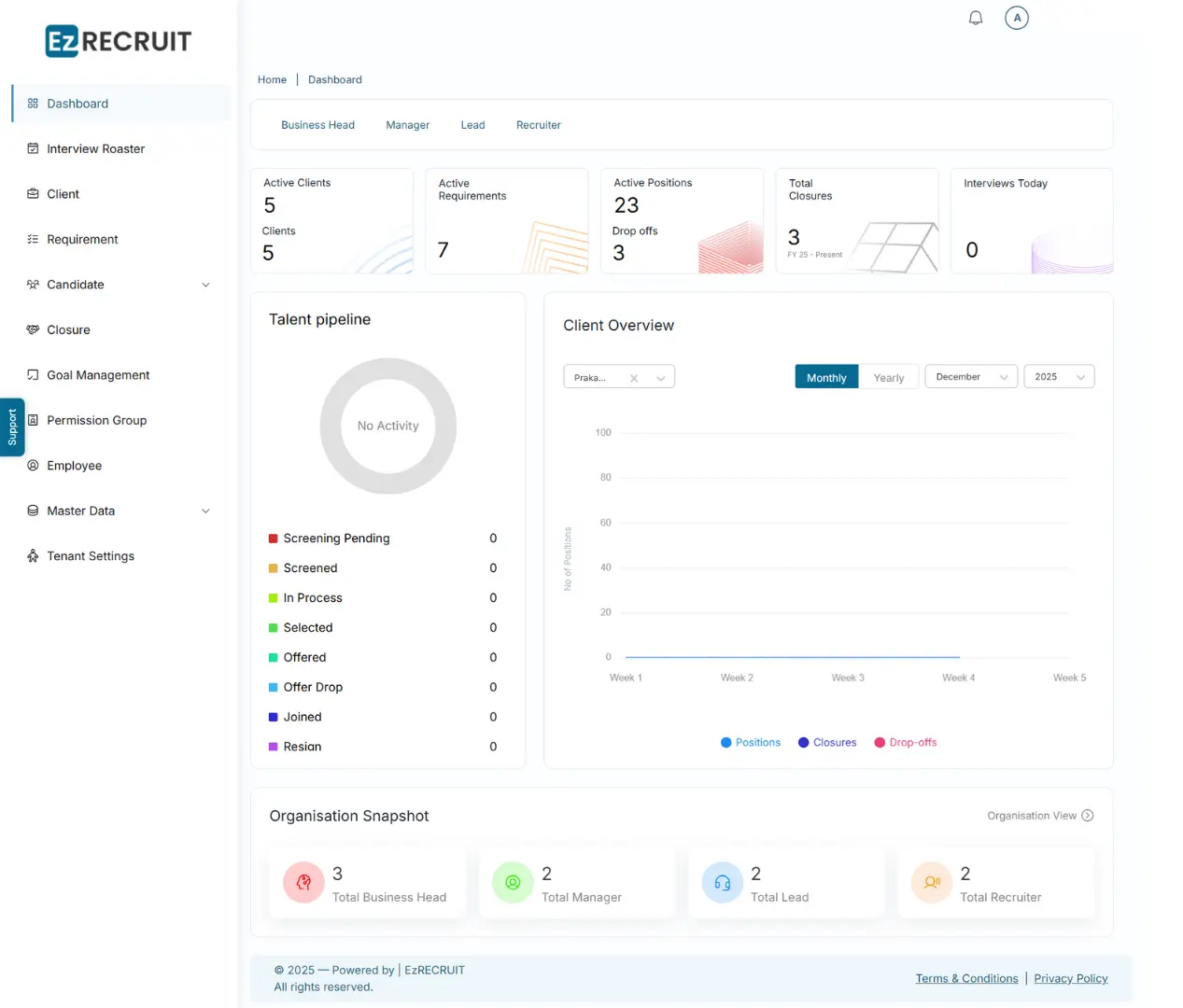Click the Master Data database icon

[x=33, y=511]
